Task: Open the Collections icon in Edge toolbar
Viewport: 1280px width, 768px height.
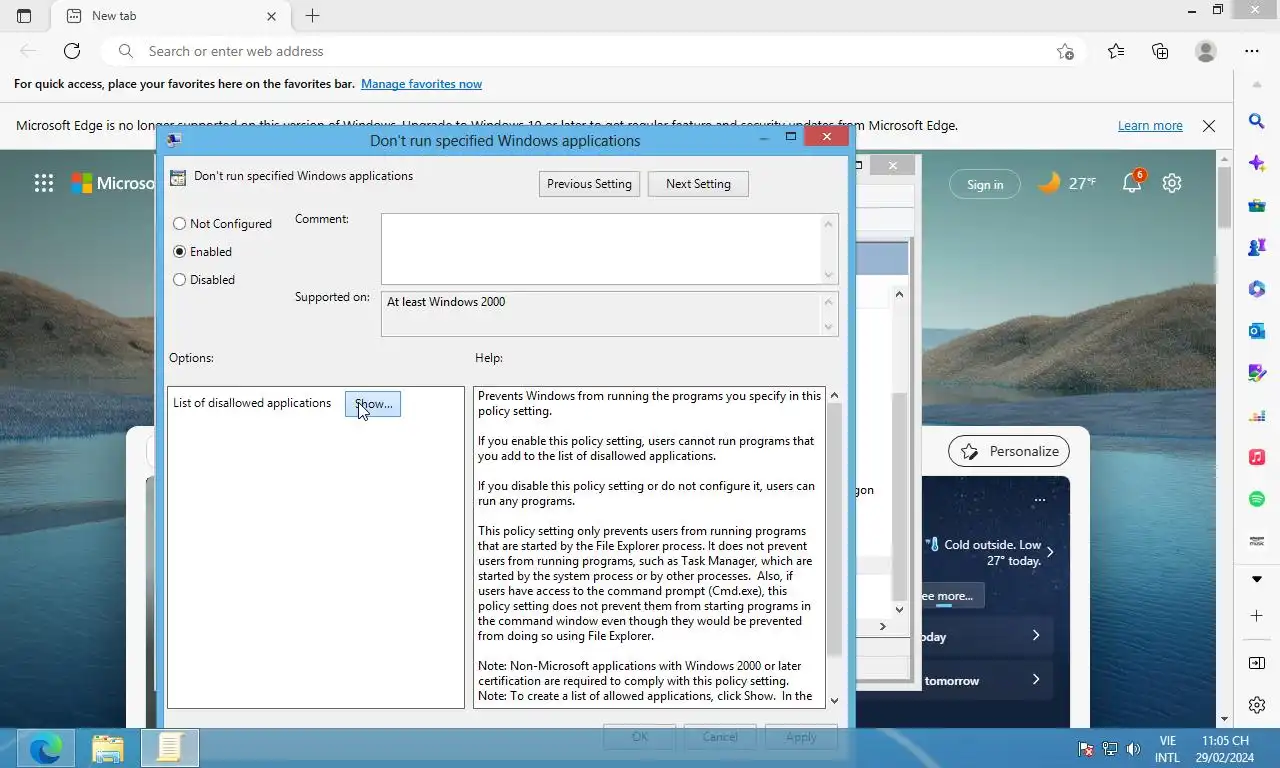Action: click(1160, 51)
